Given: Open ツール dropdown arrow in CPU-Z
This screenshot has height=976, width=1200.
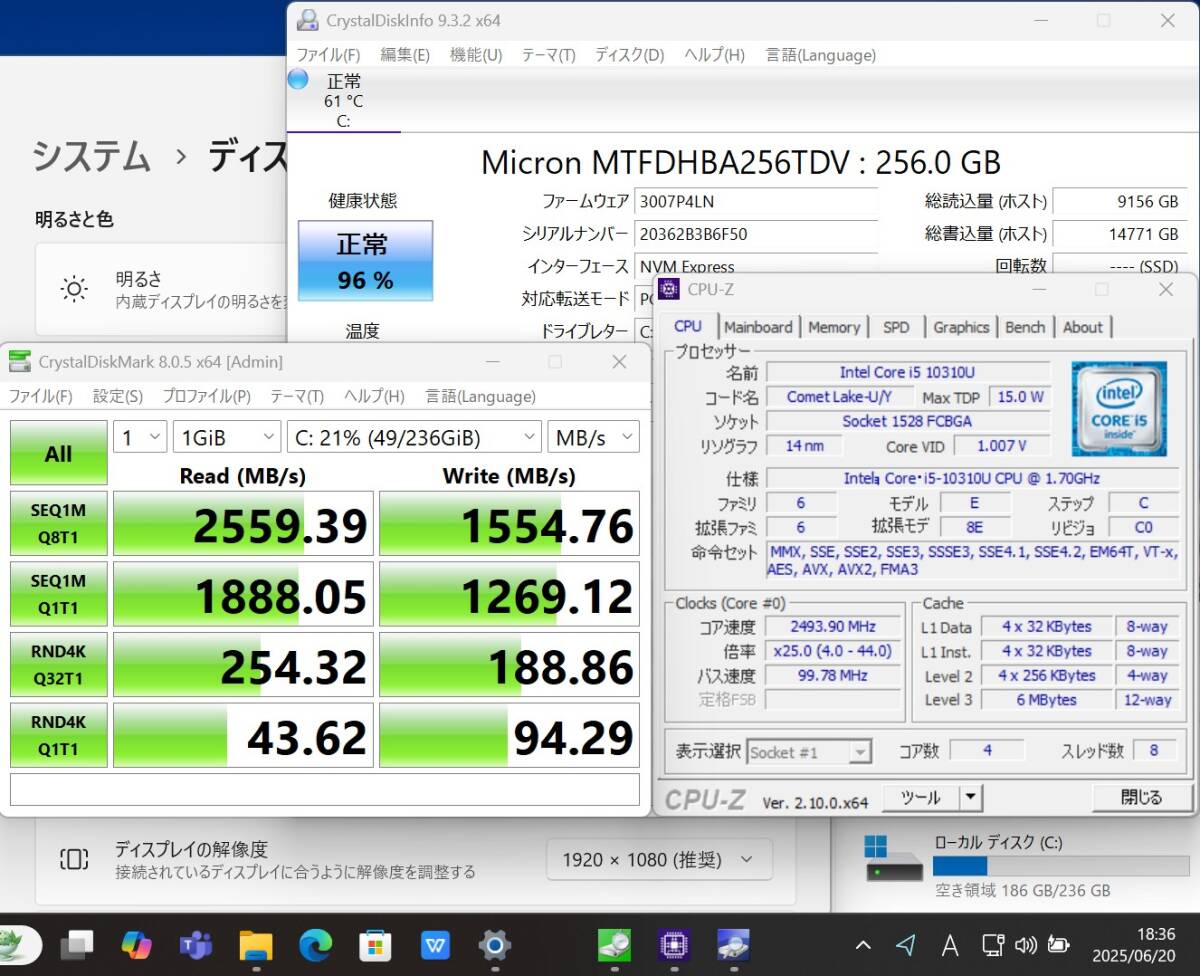Looking at the screenshot, I should pos(970,797).
